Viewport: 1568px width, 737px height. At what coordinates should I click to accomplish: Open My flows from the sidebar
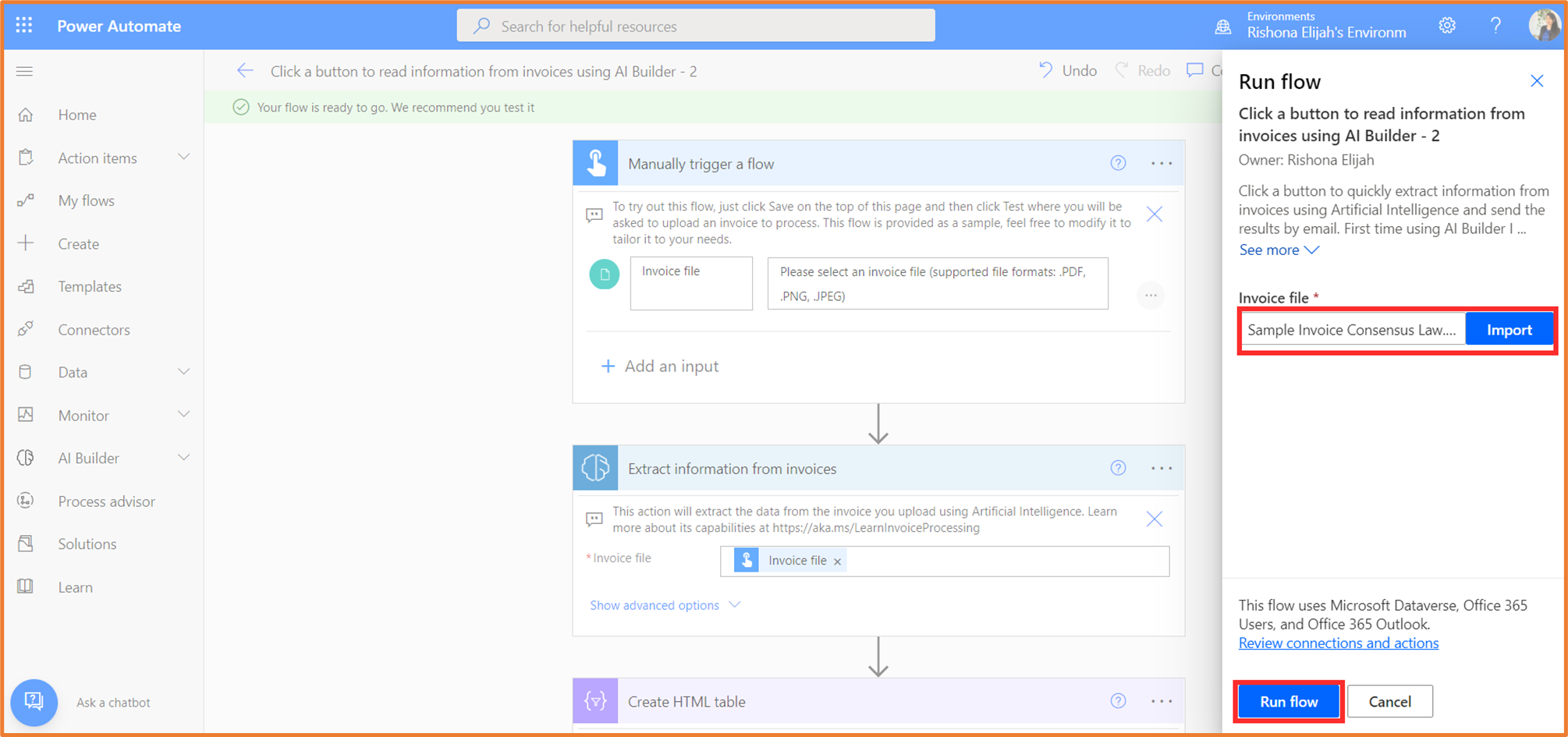pyautogui.click(x=86, y=200)
